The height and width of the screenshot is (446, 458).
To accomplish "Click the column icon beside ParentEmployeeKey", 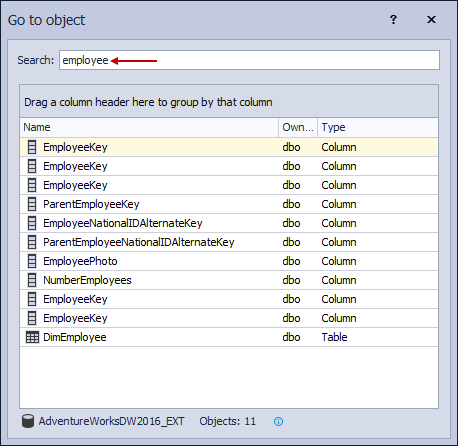I will 32,204.
